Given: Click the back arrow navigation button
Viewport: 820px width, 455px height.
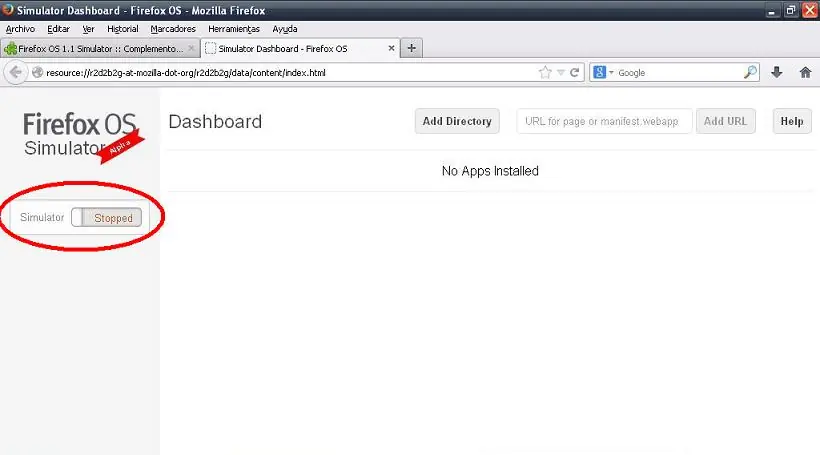Looking at the screenshot, I should pos(16,72).
